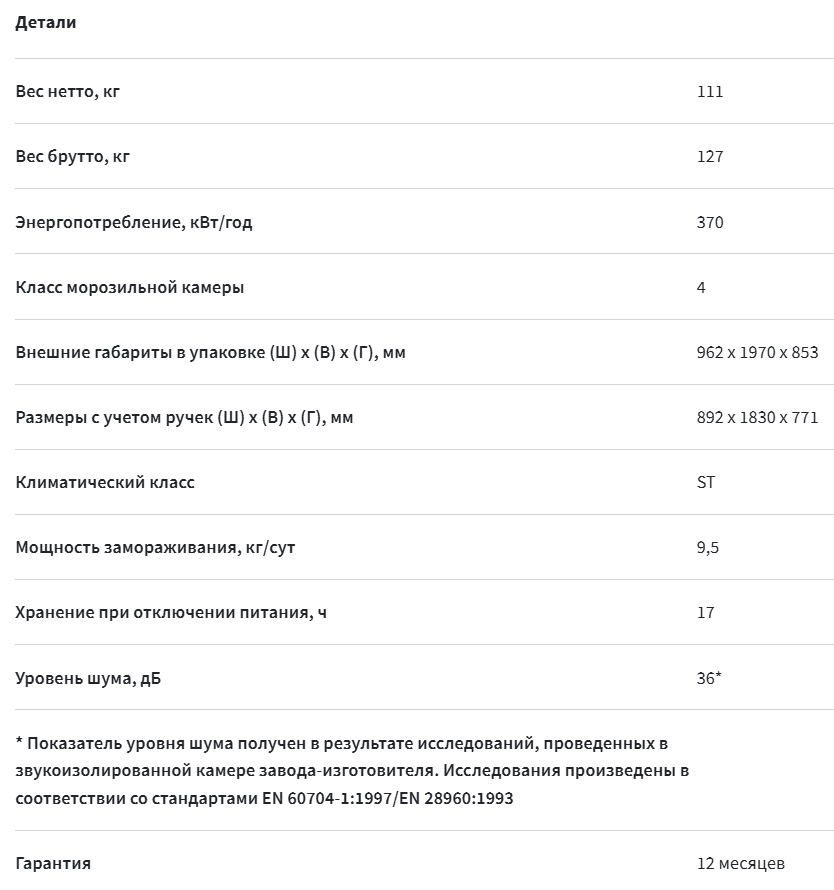Click the freezer class value 4
The image size is (834, 890).
pos(701,287)
